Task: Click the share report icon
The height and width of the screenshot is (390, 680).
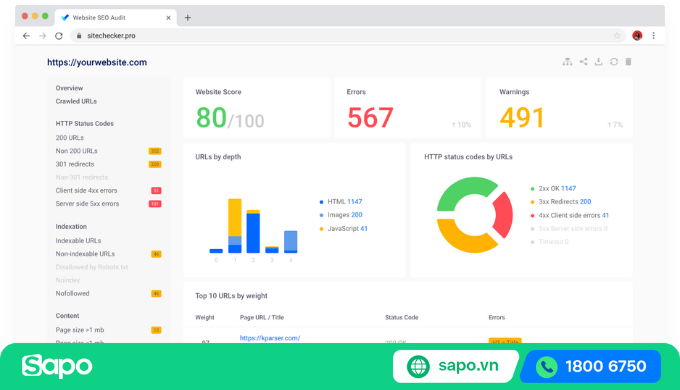Action: coord(584,62)
